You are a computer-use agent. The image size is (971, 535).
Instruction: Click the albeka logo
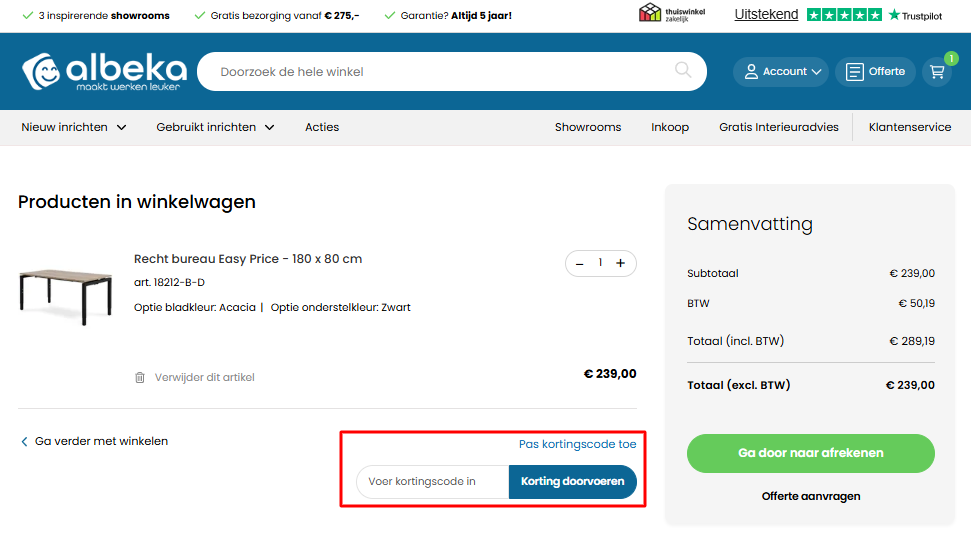click(104, 72)
